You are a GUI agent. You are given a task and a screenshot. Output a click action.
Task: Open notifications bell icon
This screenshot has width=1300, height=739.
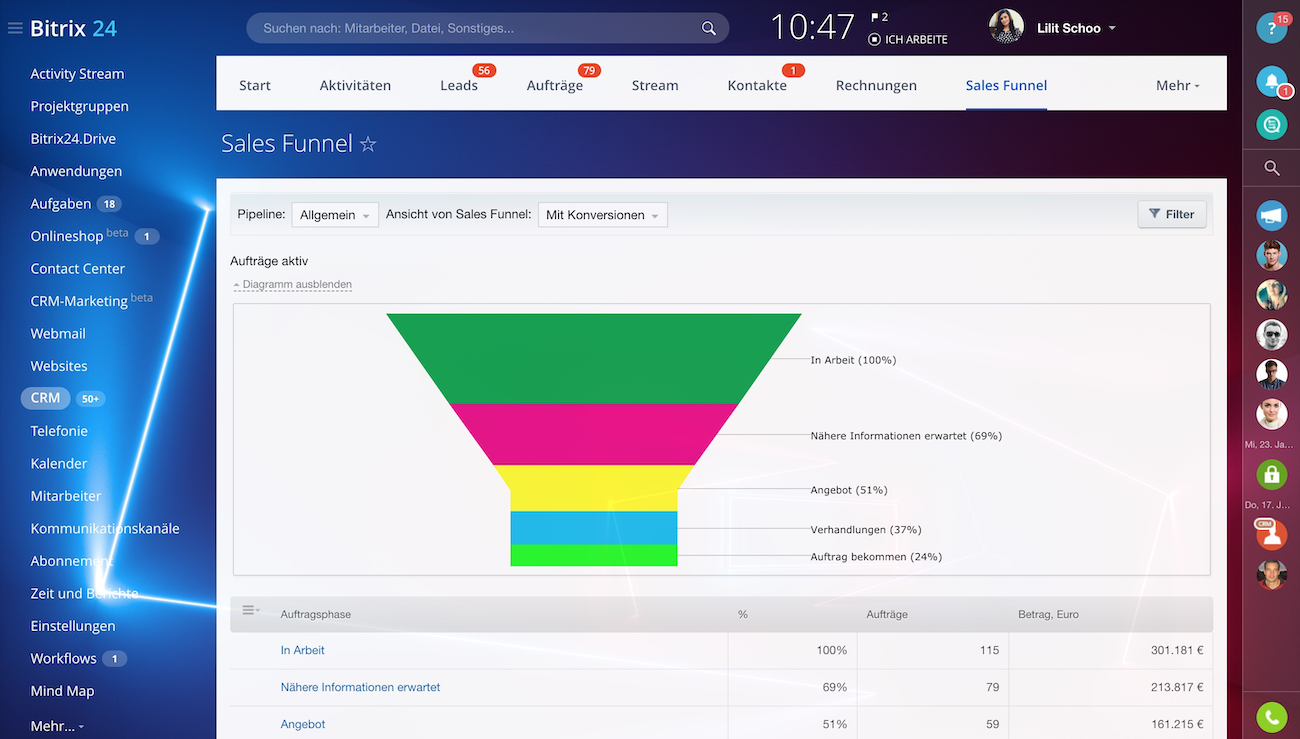[x=1271, y=81]
